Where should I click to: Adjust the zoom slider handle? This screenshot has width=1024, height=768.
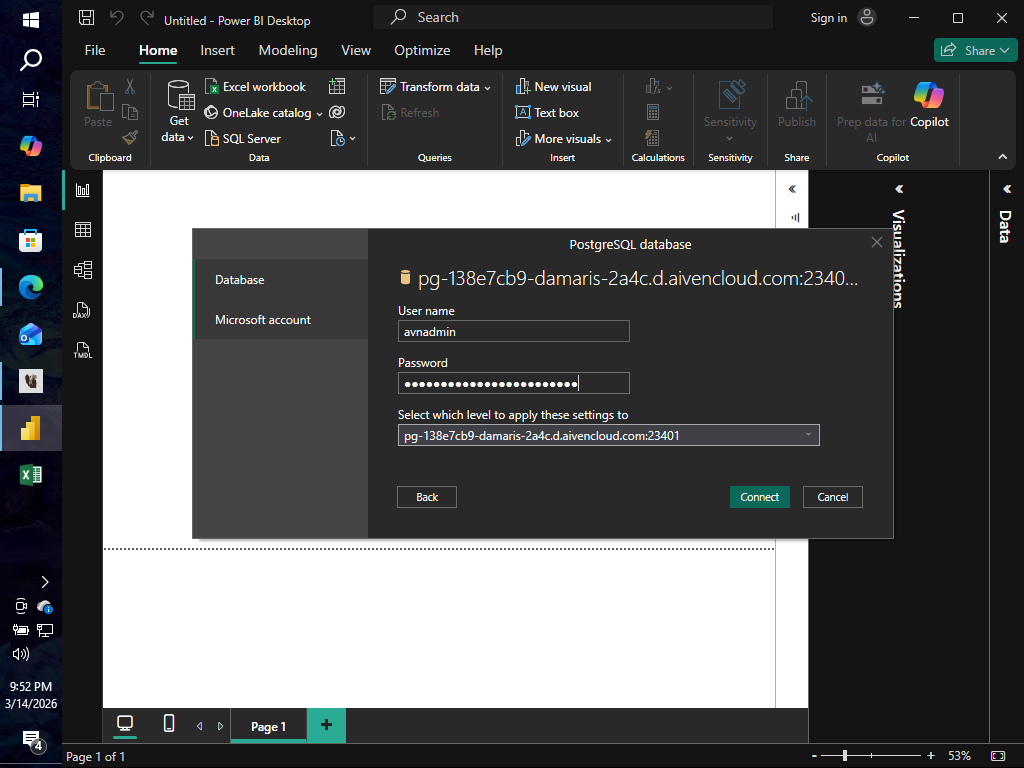[x=845, y=756]
